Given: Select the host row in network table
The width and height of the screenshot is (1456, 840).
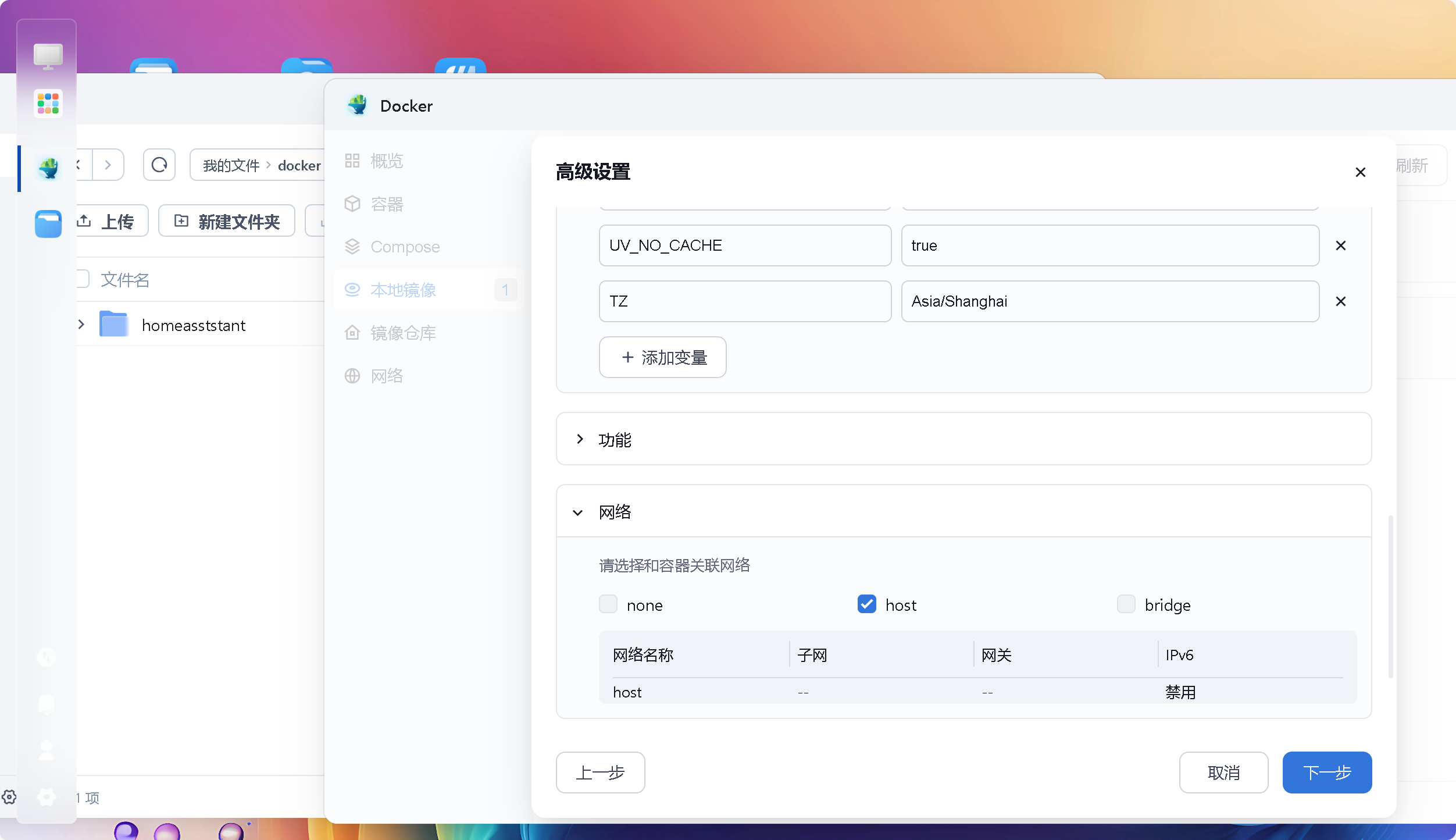Looking at the screenshot, I should (978, 692).
